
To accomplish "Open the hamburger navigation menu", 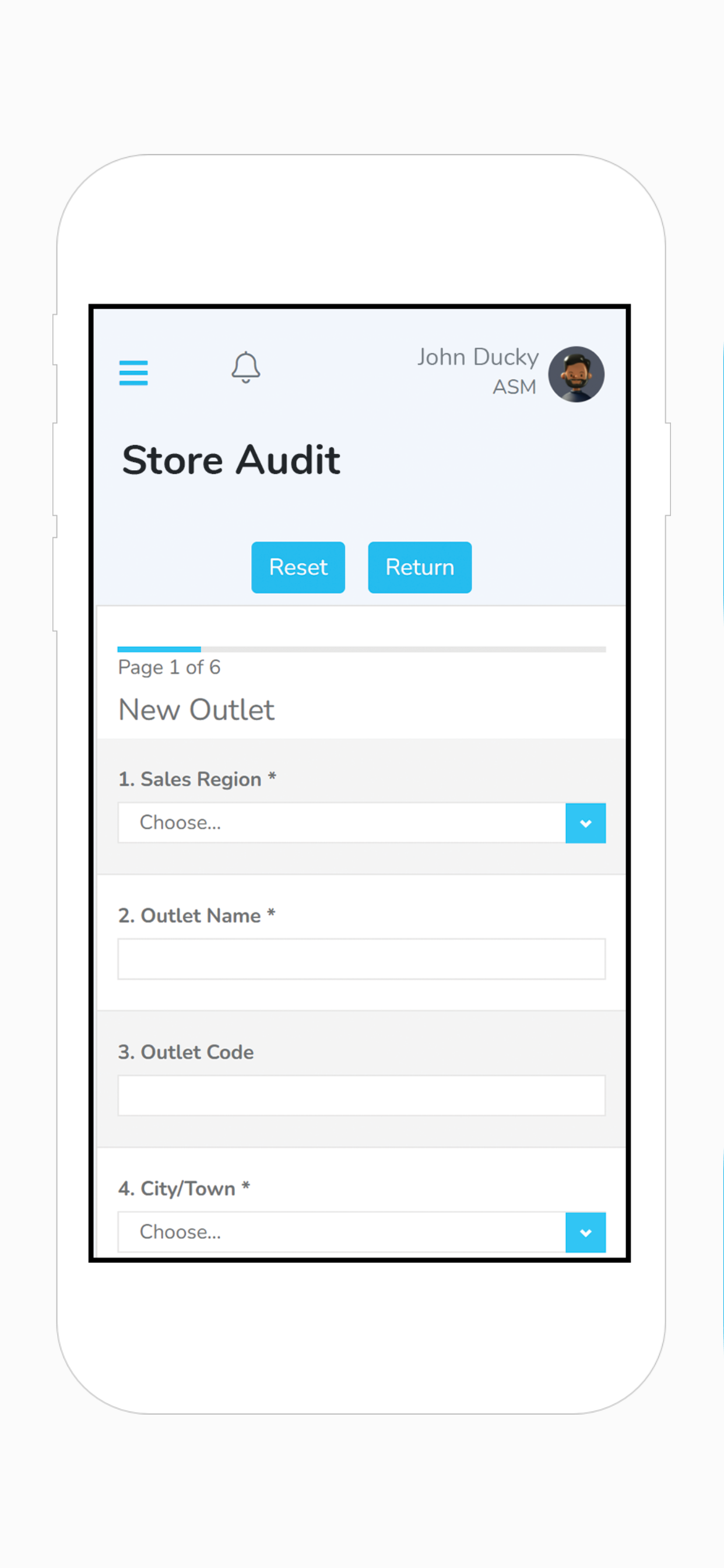I will [x=133, y=373].
